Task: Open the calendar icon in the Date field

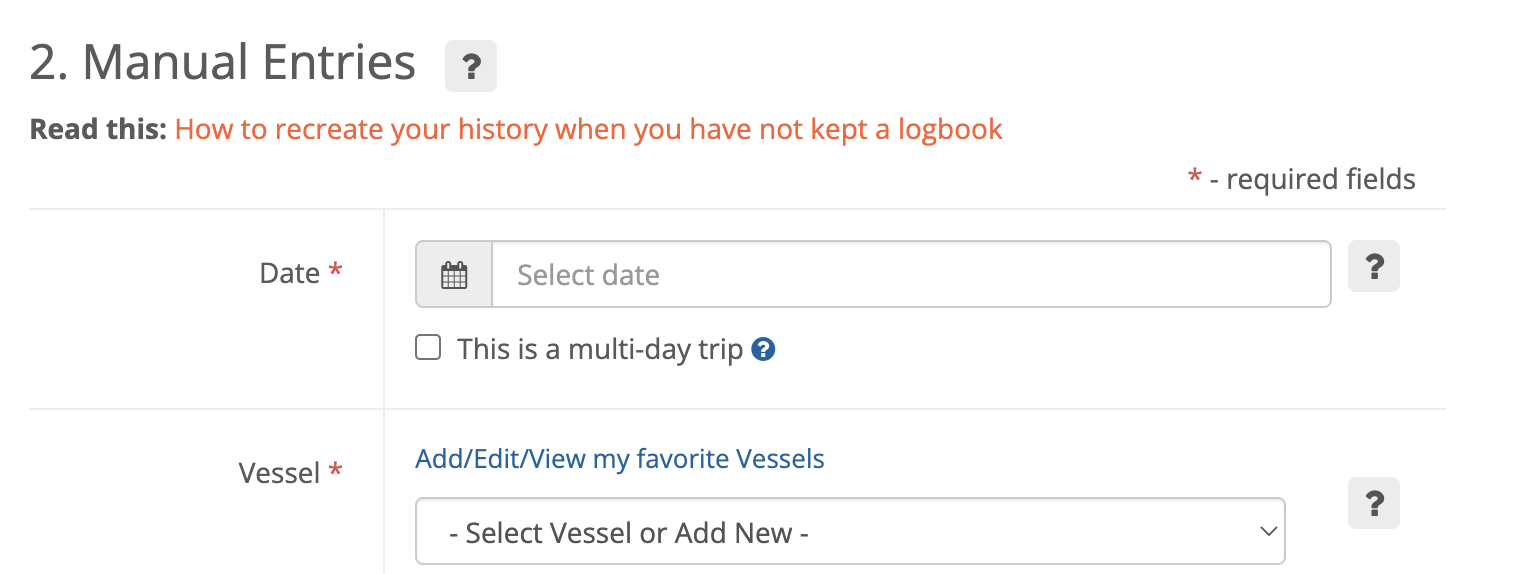Action: (x=454, y=275)
